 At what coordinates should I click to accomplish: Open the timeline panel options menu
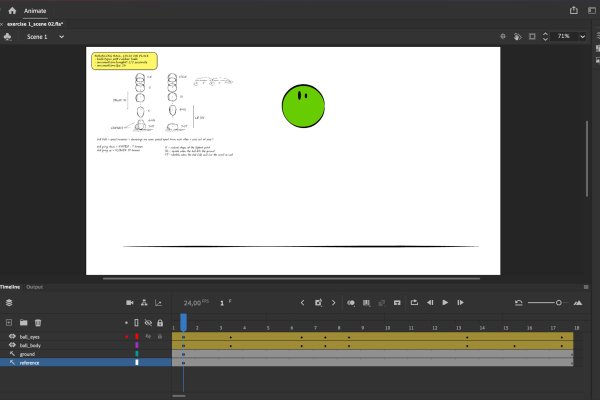point(586,287)
